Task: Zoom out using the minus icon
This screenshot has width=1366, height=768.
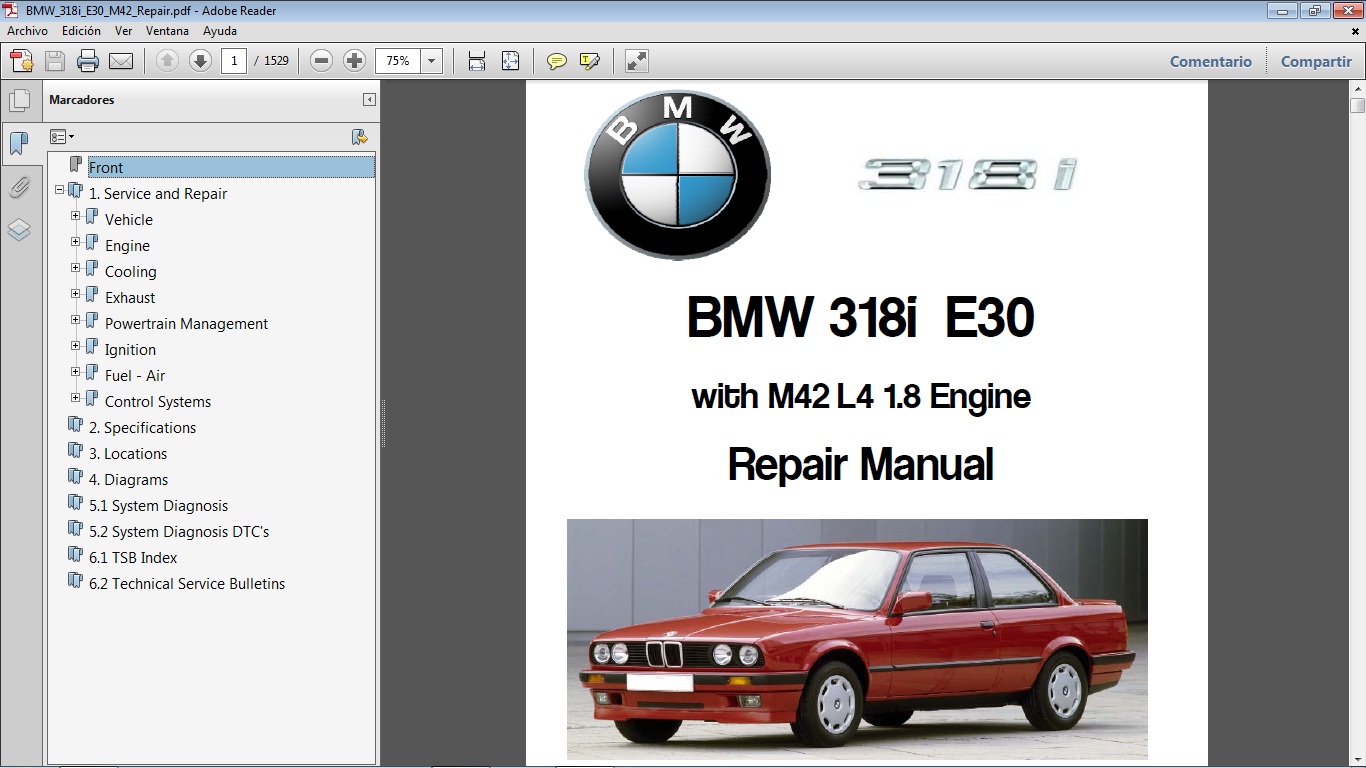Action: 320,60
